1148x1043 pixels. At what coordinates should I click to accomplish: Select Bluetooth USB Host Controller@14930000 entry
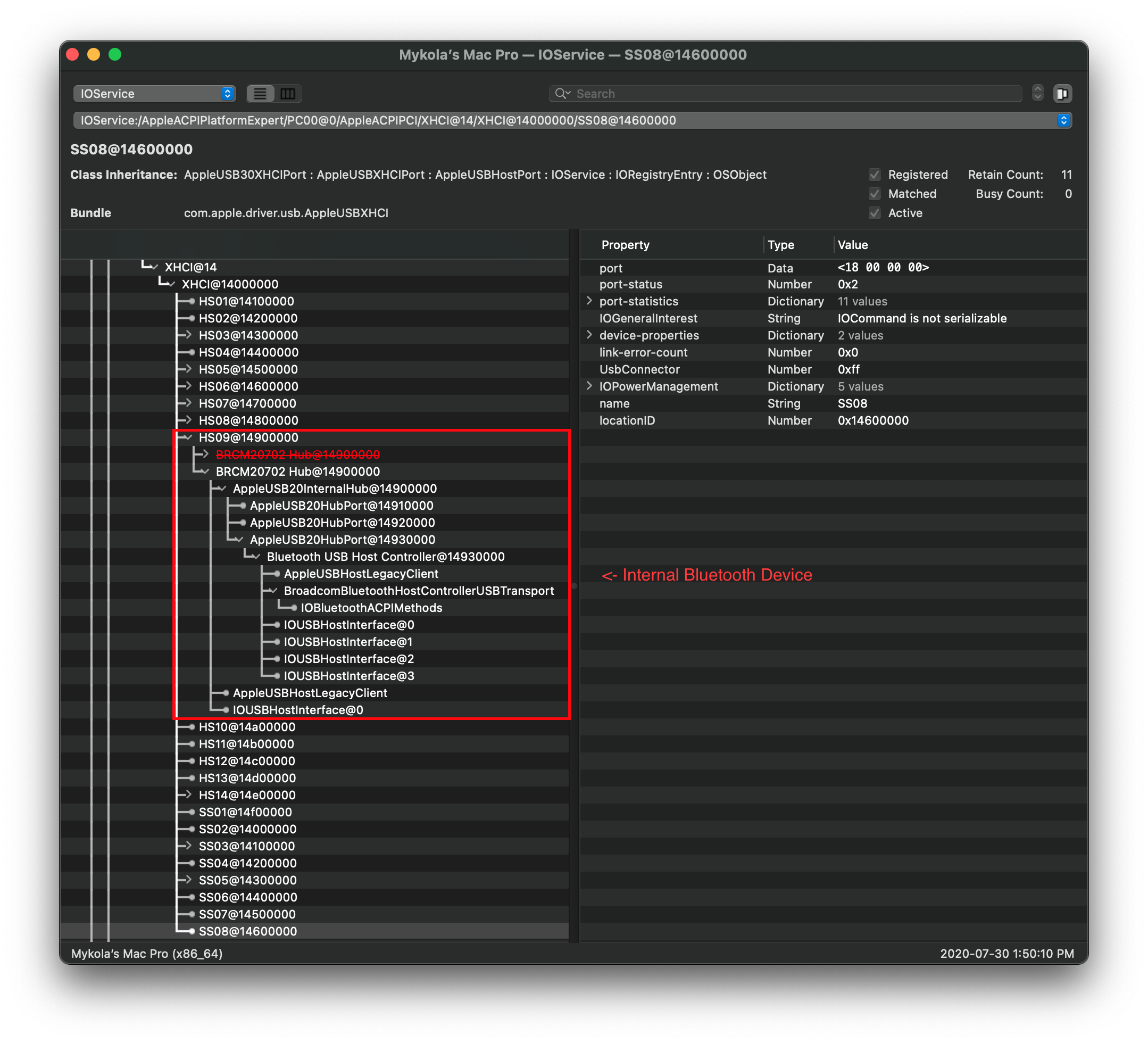pyautogui.click(x=386, y=557)
